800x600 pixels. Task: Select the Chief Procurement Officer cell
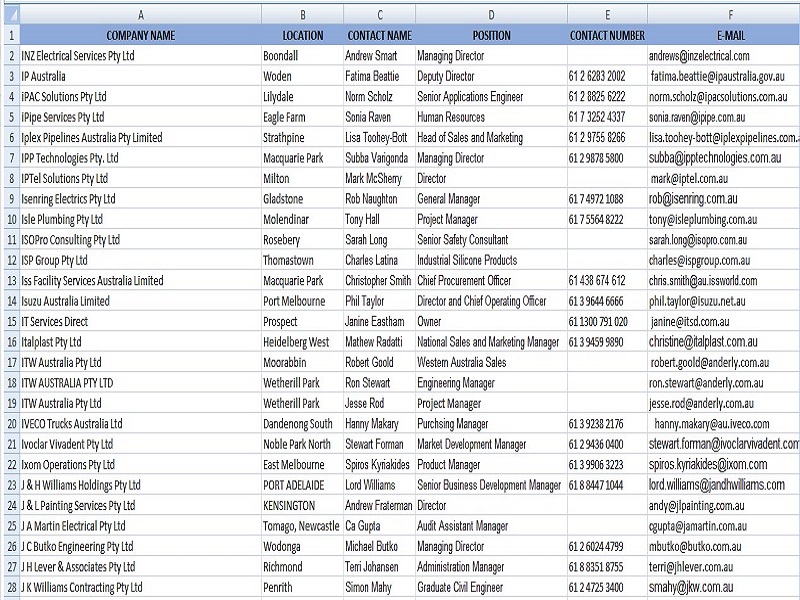pyautogui.click(x=491, y=281)
